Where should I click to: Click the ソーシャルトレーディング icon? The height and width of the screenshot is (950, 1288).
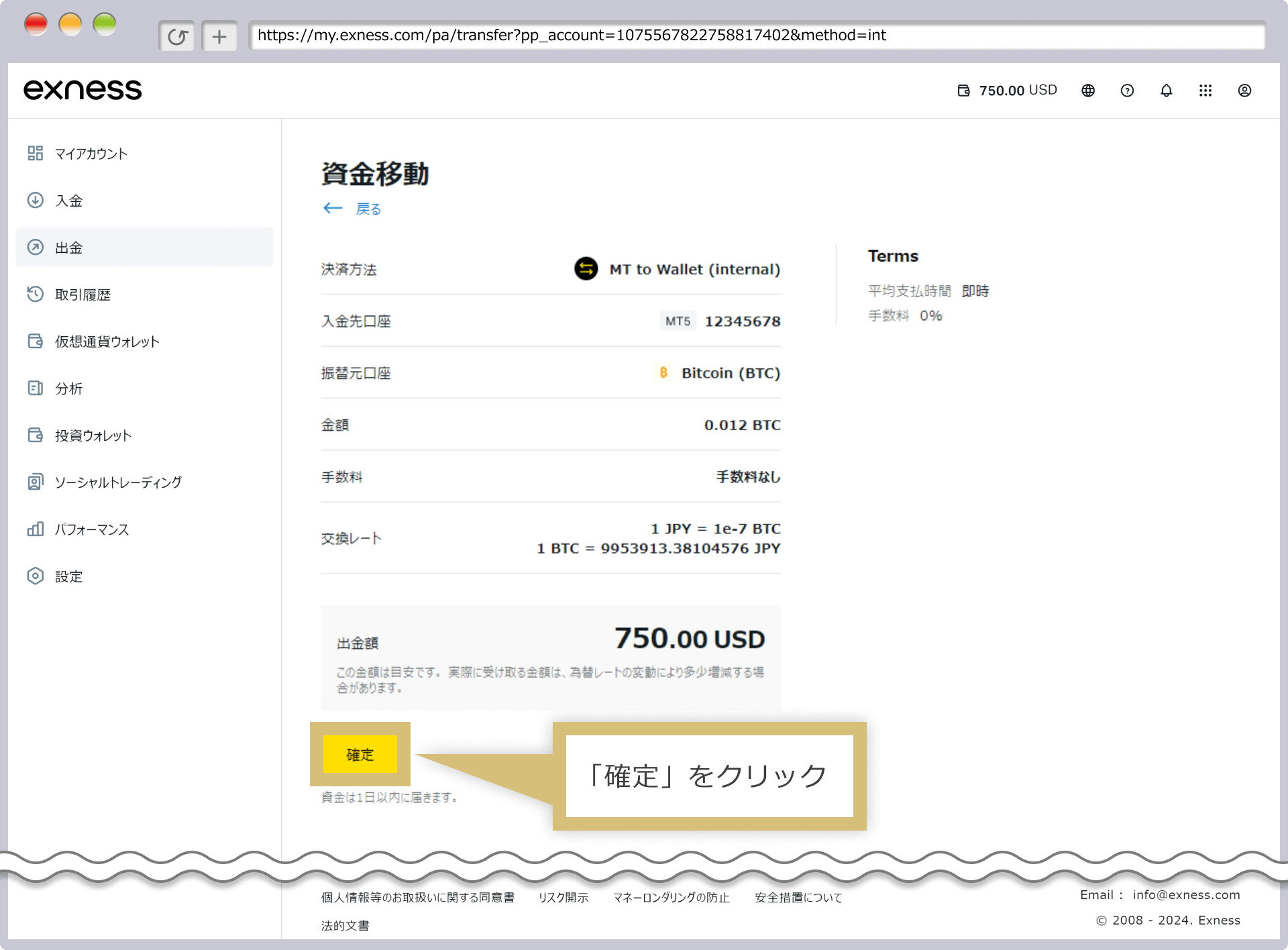coord(36,482)
